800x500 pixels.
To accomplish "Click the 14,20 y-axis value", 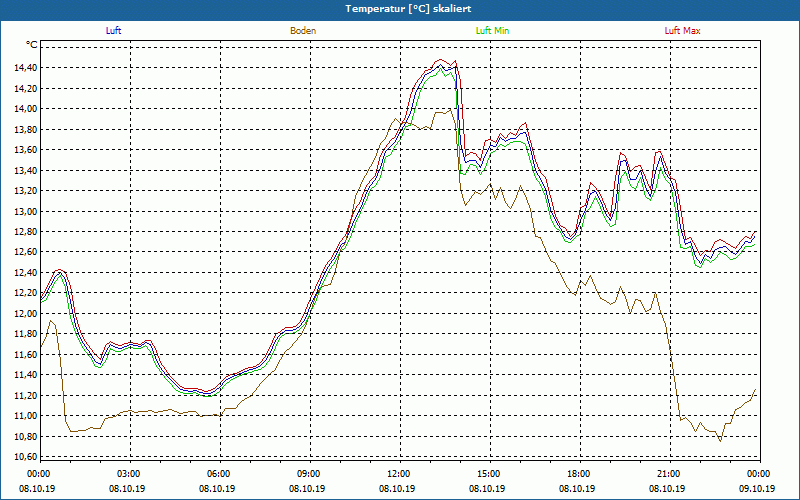I will point(26,88).
